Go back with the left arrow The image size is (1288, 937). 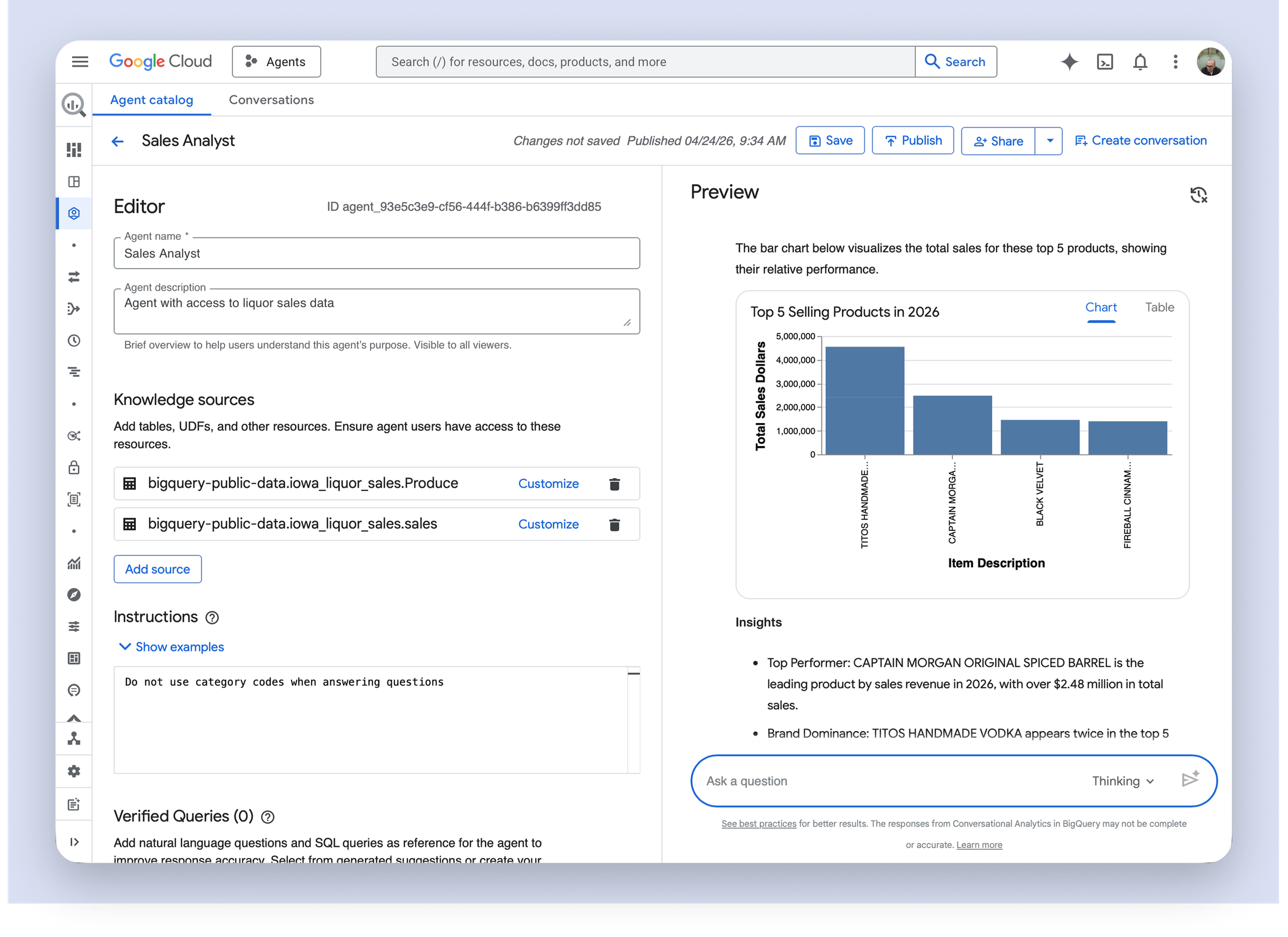coord(118,141)
